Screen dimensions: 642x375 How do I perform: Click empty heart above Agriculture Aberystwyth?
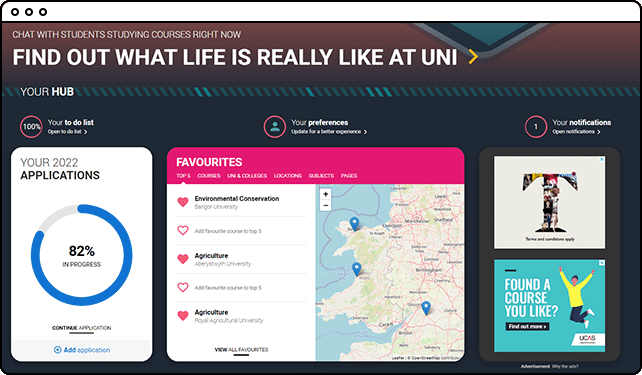(183, 230)
